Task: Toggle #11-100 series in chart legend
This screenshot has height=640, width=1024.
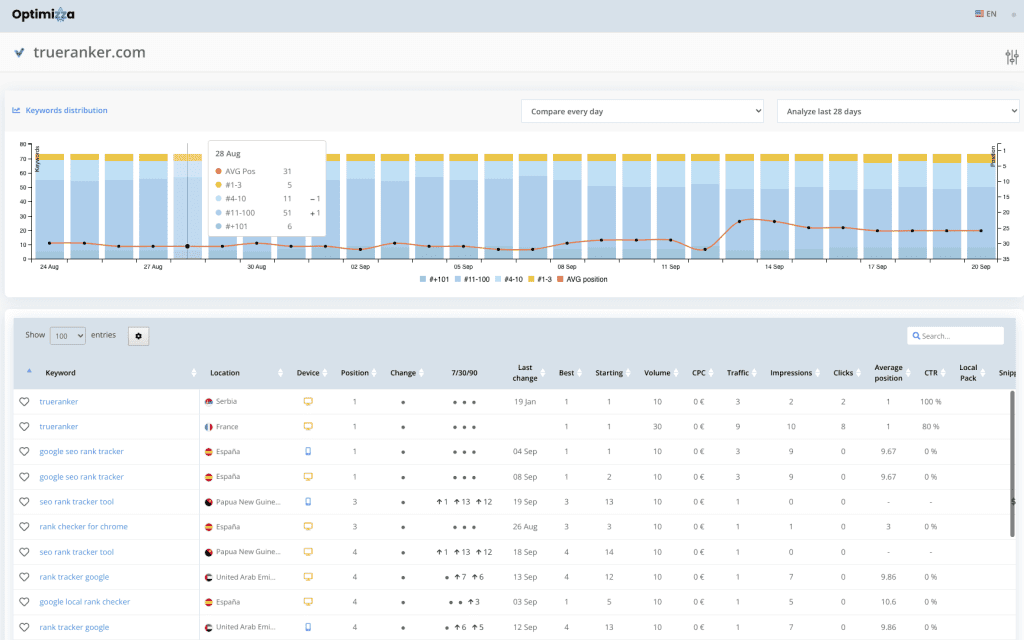Action: [x=472, y=280]
